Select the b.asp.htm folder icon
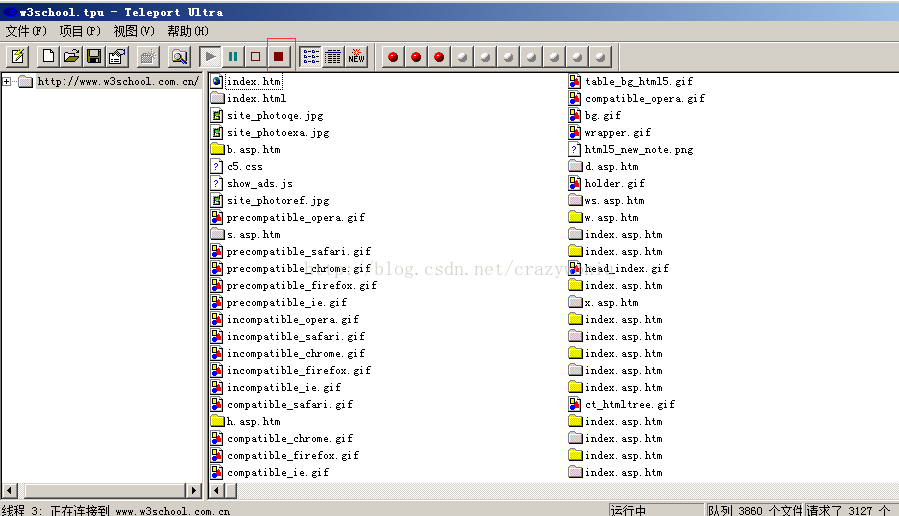 pyautogui.click(x=217, y=149)
